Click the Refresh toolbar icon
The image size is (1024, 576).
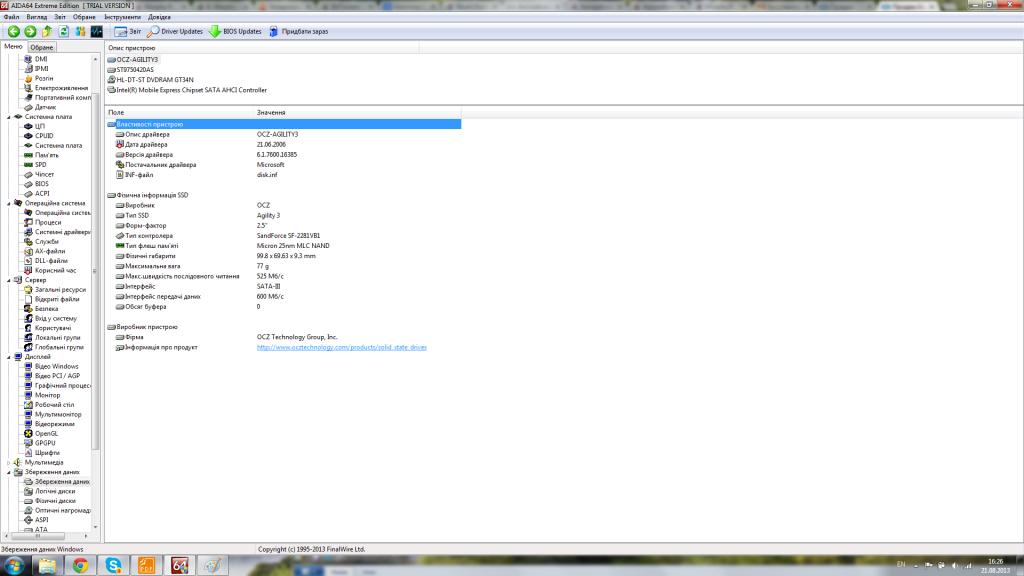coord(63,31)
